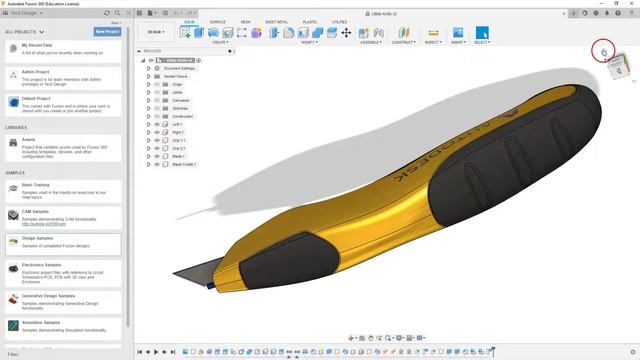Image resolution: width=640 pixels, height=360 pixels.
Task: Select the Fillet tool in Modify
Action: [x=289, y=33]
